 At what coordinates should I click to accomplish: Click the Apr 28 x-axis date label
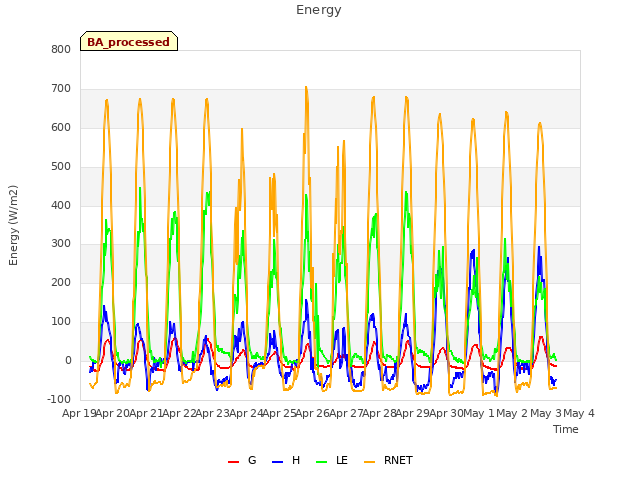pyautogui.click(x=379, y=413)
